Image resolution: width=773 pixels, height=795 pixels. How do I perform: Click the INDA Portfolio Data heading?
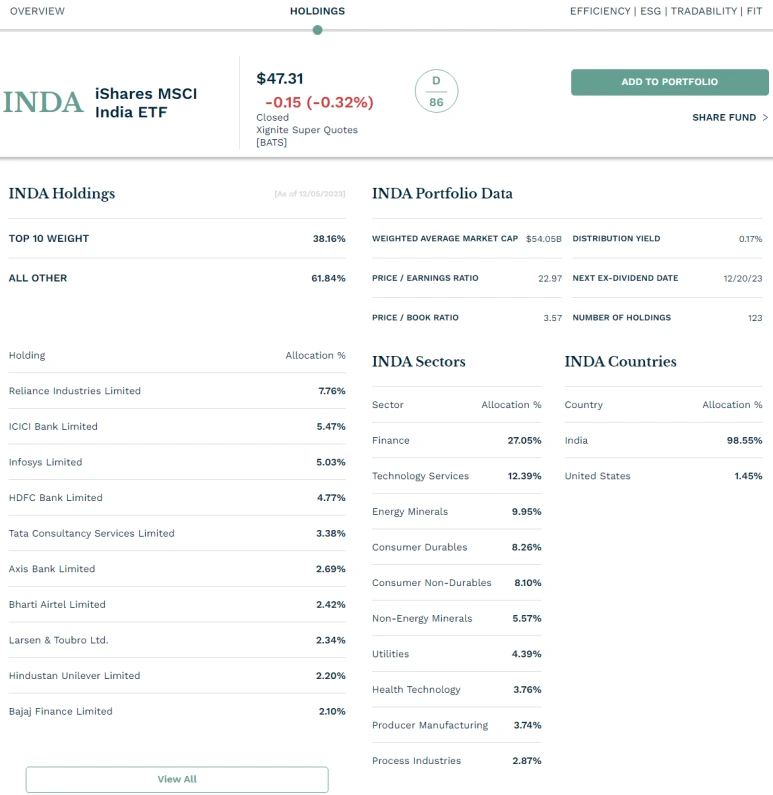tap(442, 194)
